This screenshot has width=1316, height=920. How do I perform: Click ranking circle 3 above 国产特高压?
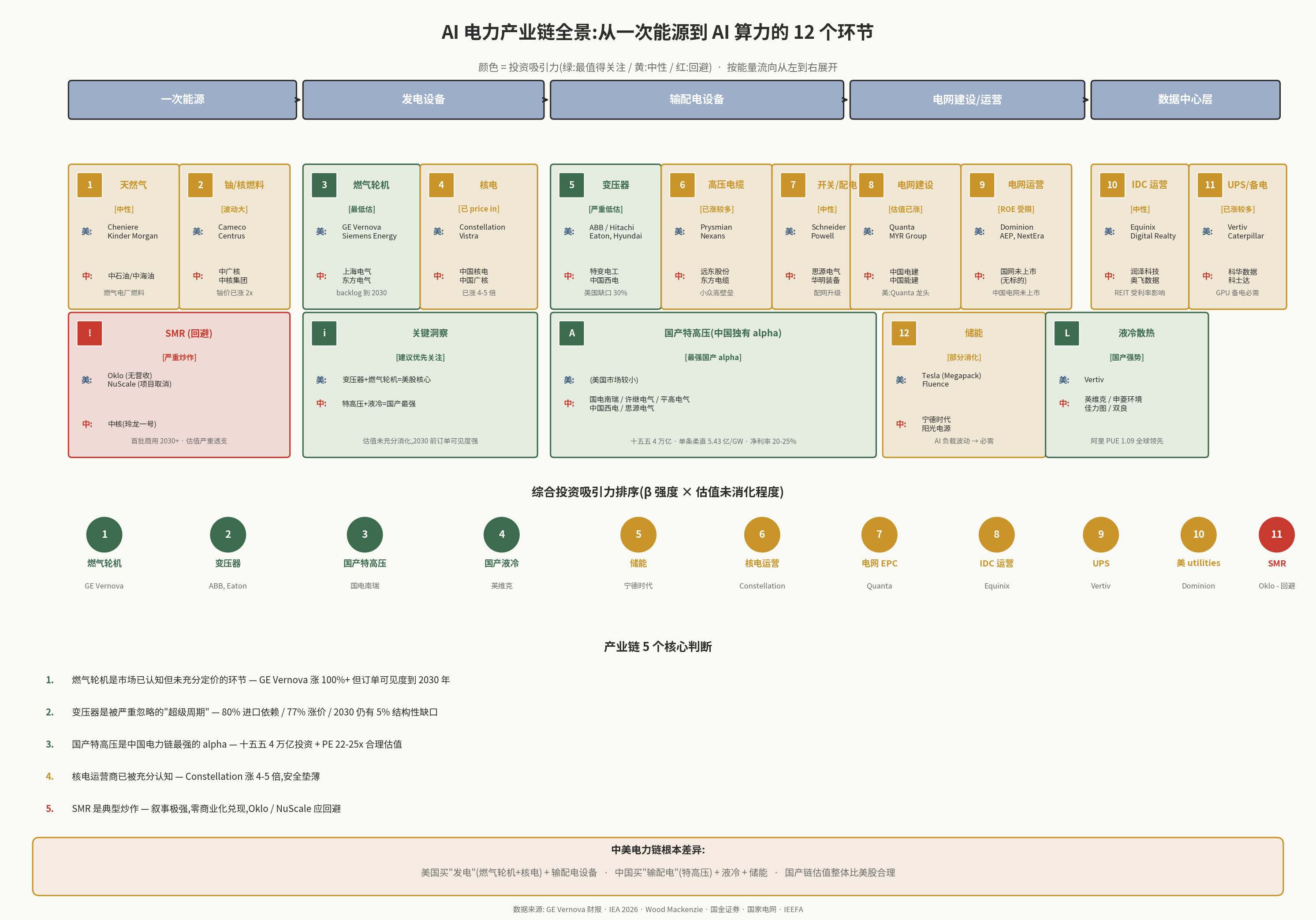click(365, 534)
